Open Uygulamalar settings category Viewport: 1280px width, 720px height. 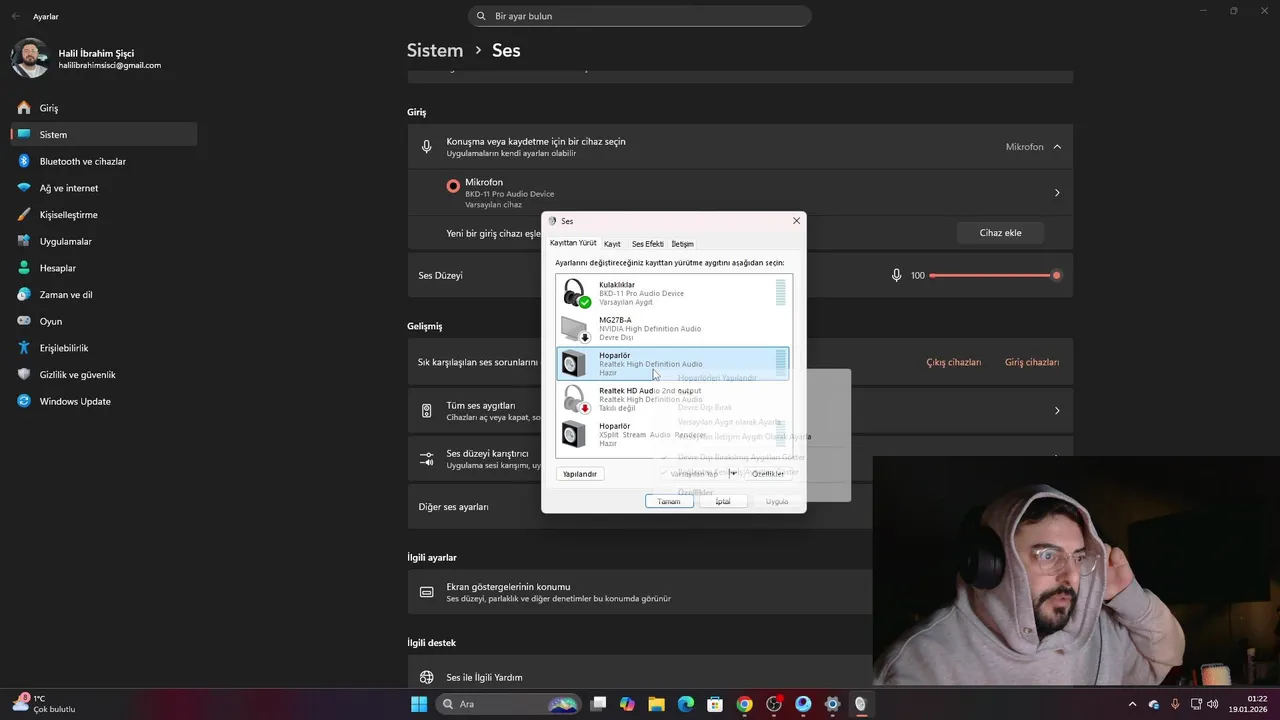point(104,241)
